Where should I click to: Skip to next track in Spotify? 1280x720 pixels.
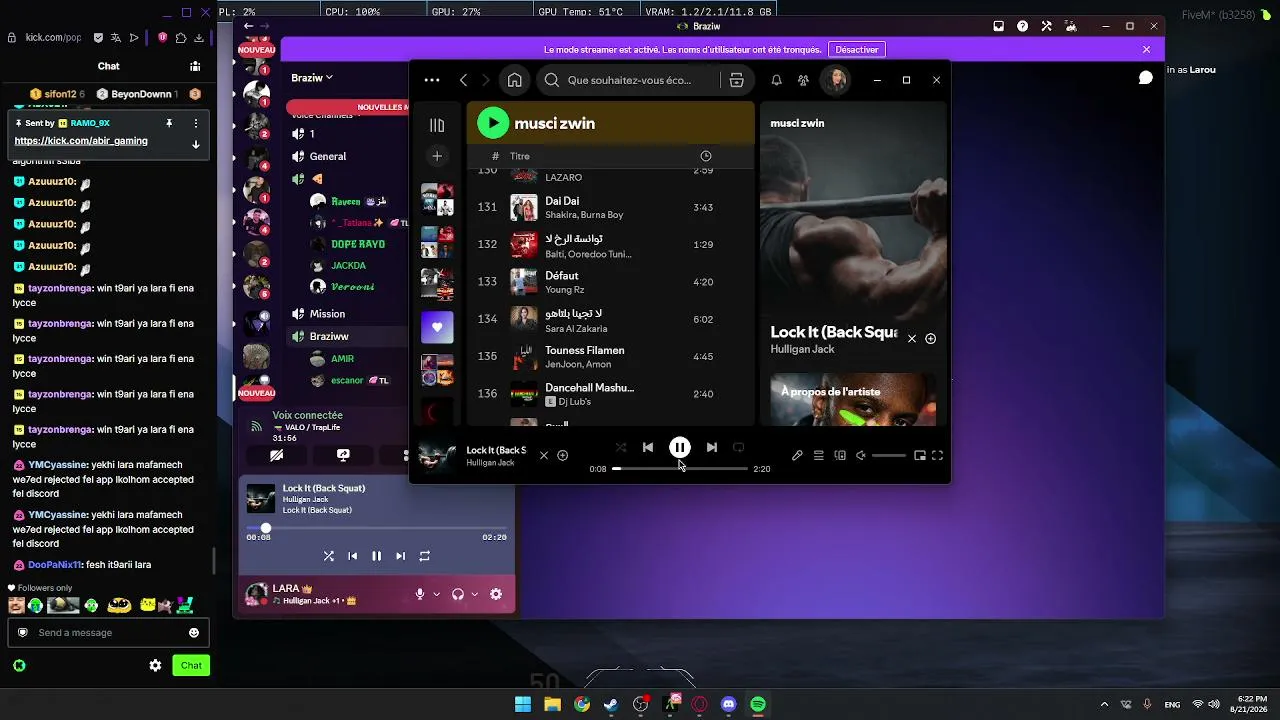click(x=711, y=447)
